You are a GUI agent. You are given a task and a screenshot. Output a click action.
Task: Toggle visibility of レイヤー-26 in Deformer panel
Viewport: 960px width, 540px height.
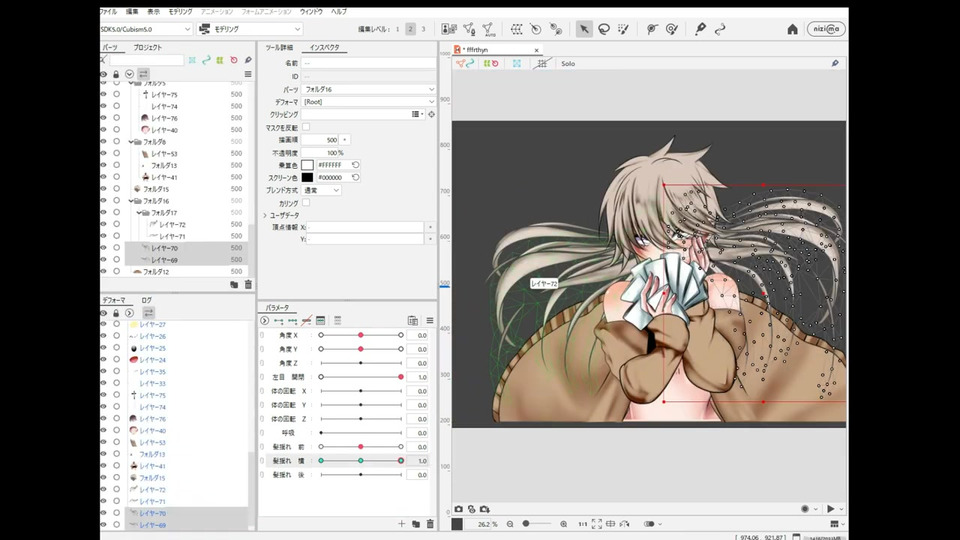[103, 336]
